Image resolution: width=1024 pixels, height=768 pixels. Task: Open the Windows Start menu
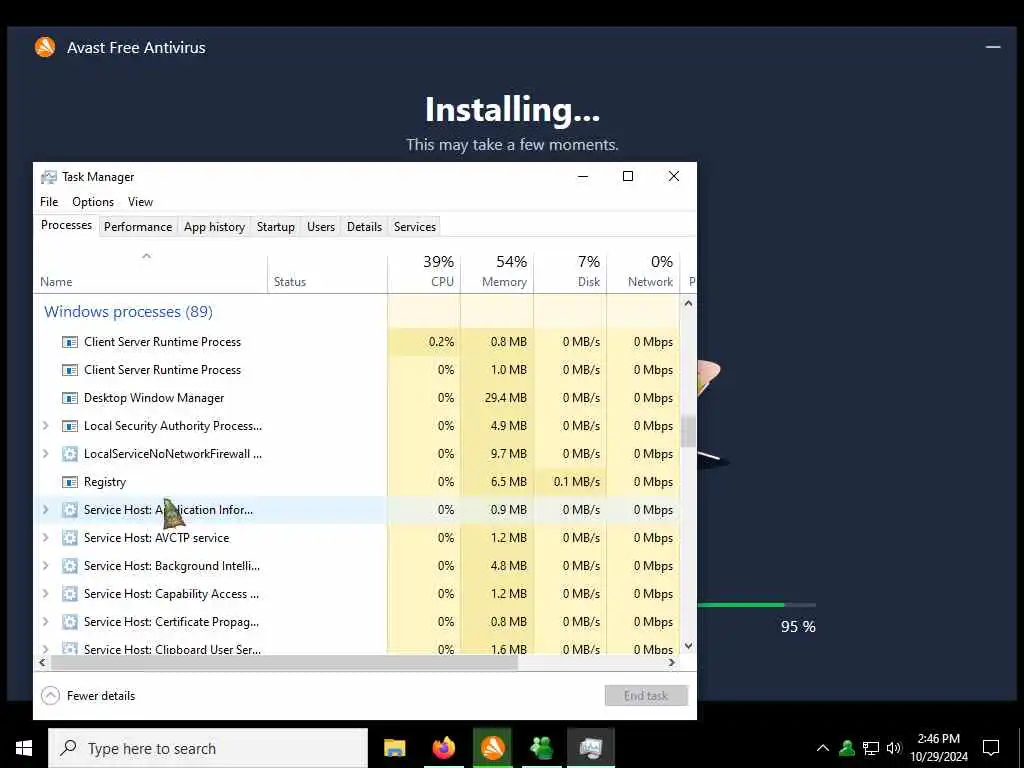point(24,748)
